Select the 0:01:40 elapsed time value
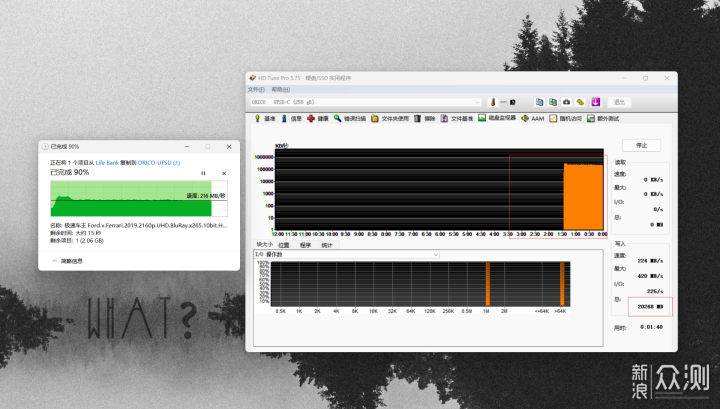 point(652,327)
